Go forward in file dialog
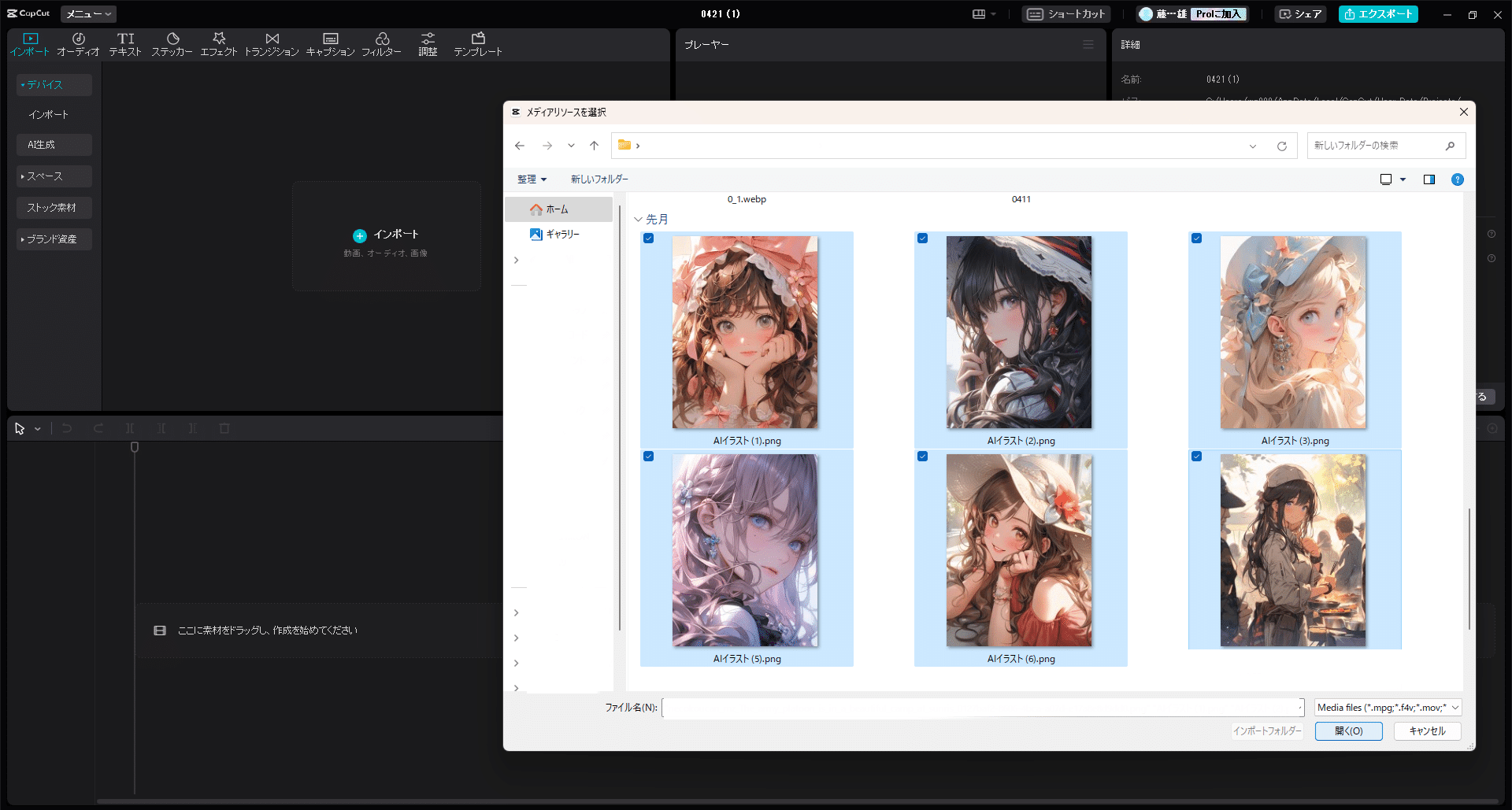 pos(547,146)
